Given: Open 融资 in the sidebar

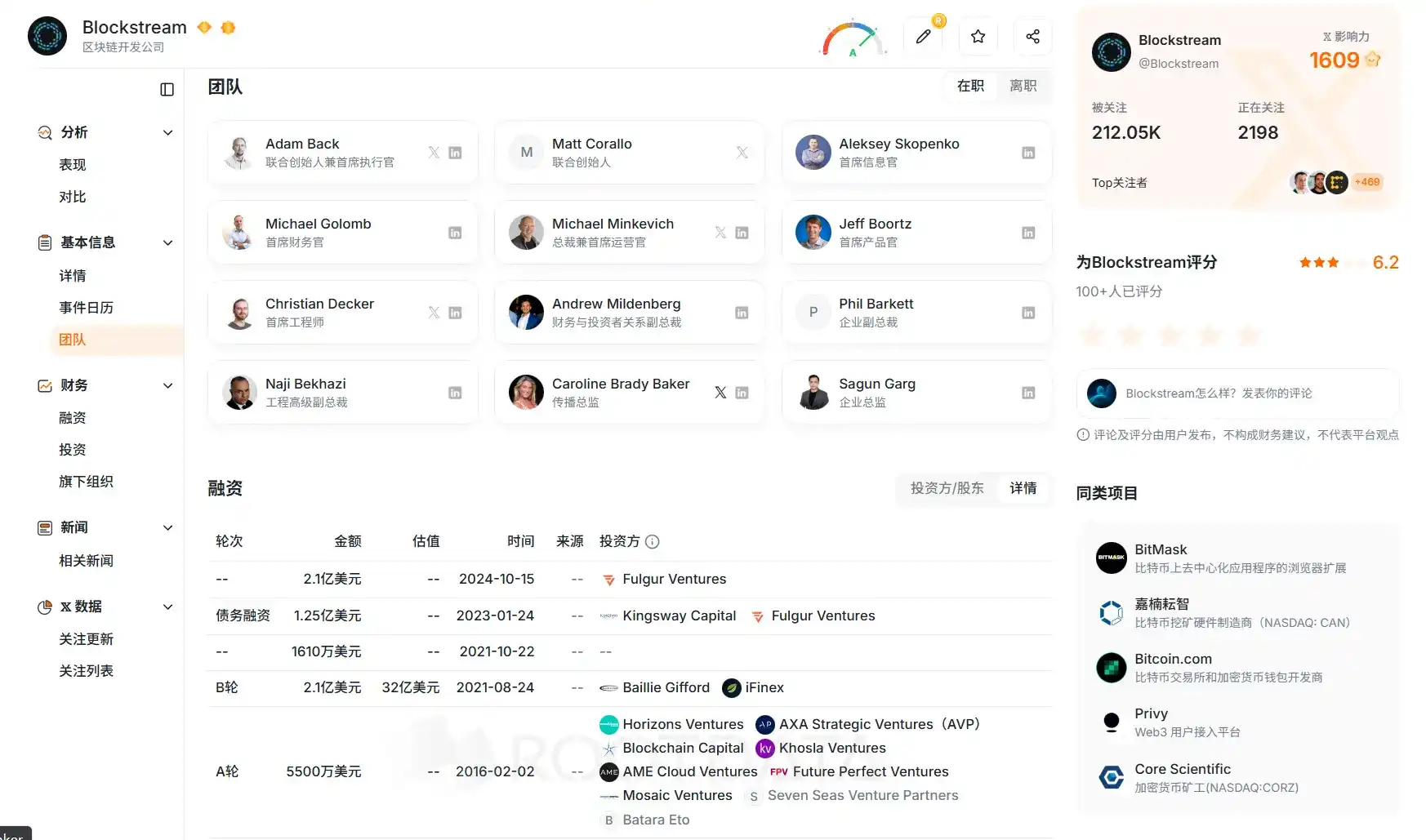Looking at the screenshot, I should tap(73, 418).
